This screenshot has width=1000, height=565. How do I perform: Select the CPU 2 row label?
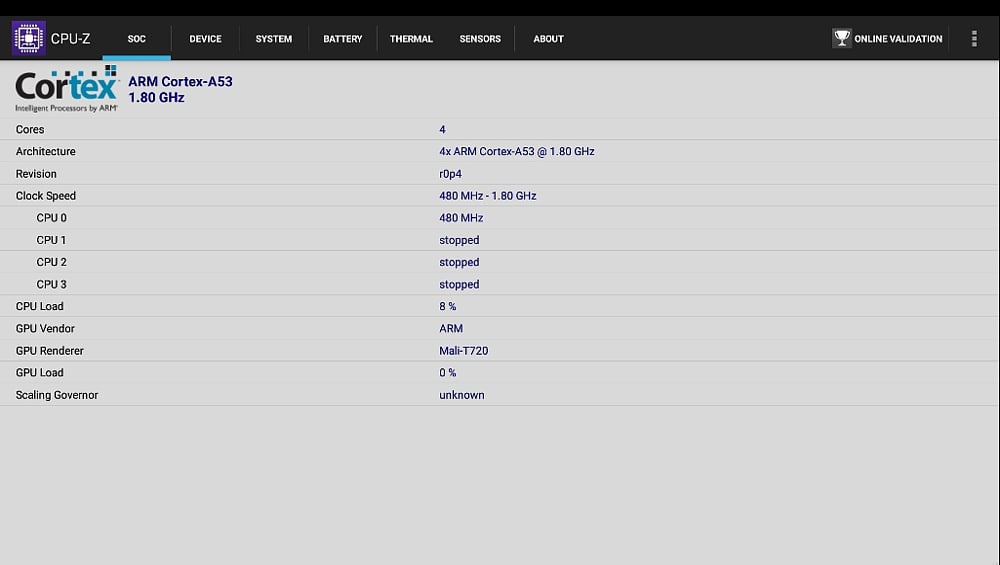click(51, 262)
